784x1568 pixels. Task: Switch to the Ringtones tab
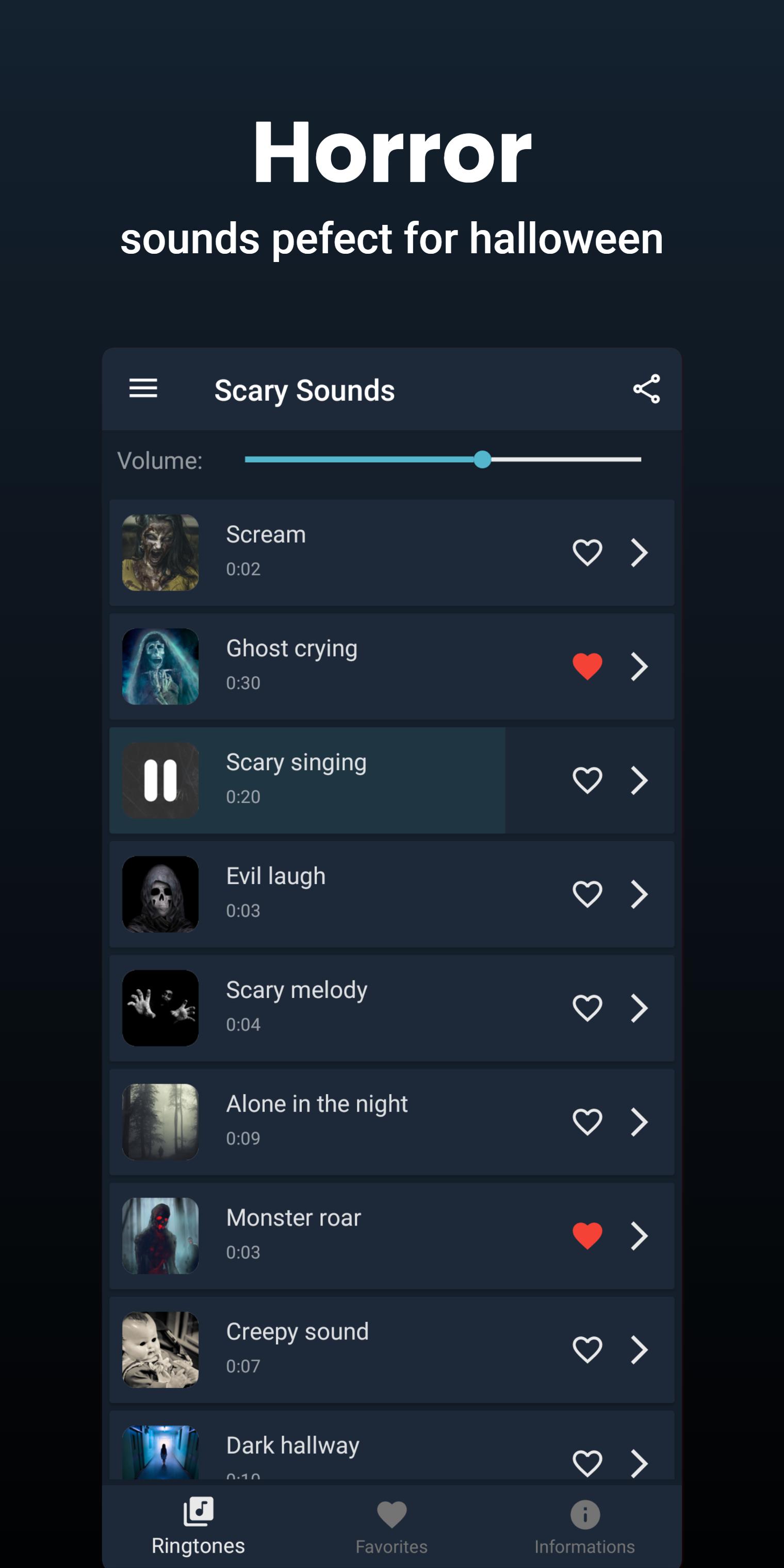pos(199,1526)
